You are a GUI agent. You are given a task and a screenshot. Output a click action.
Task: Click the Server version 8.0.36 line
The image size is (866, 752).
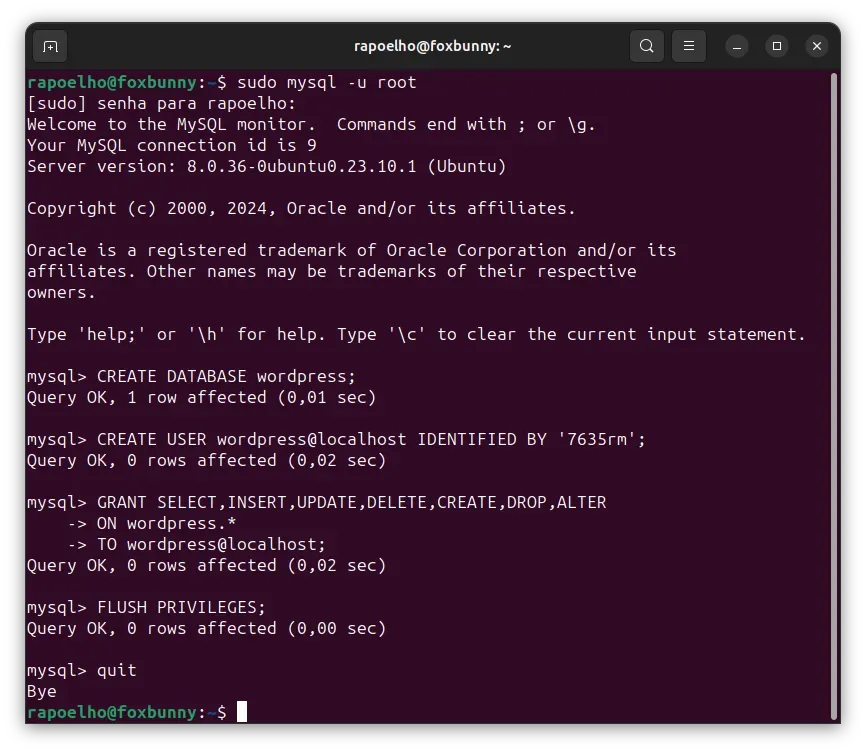point(266,166)
